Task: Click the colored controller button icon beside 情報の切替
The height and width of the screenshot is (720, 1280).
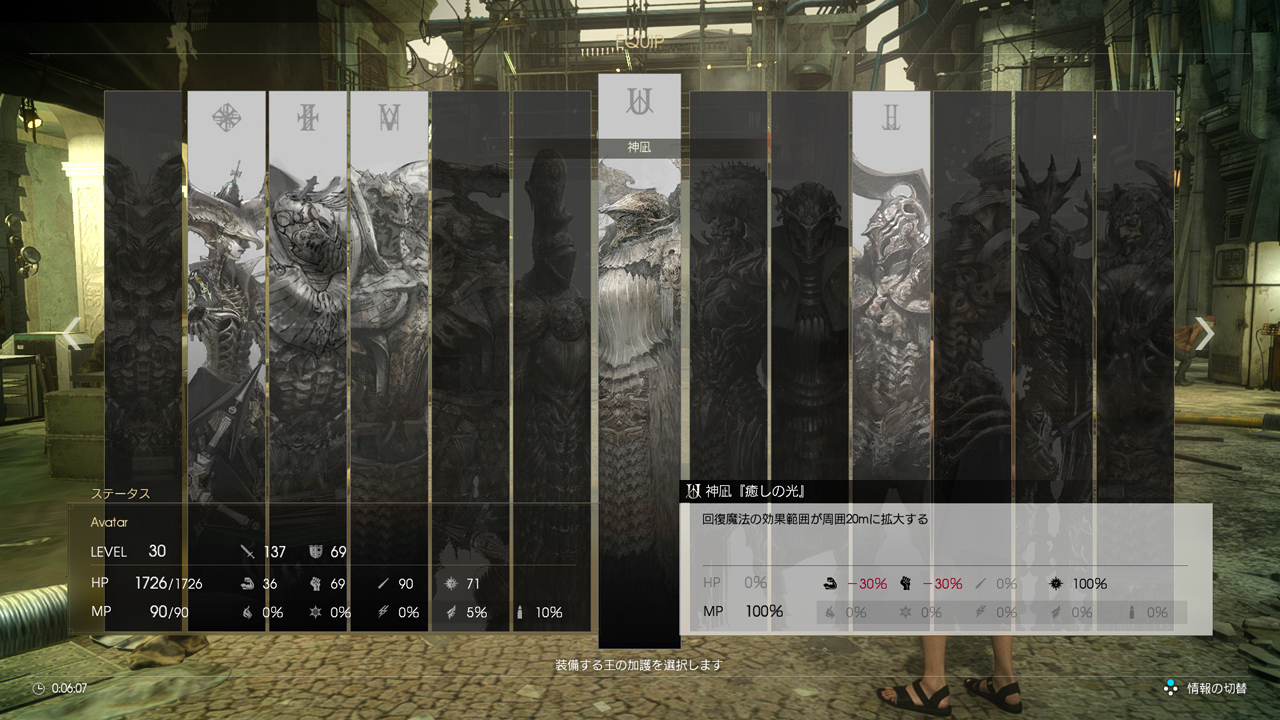Action: (1170, 688)
